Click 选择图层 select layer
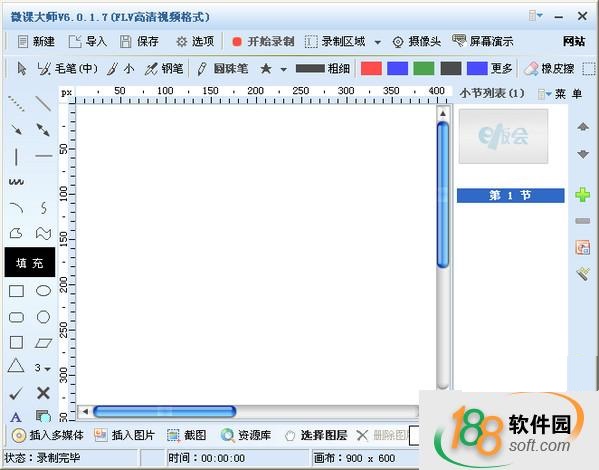 coord(316,435)
